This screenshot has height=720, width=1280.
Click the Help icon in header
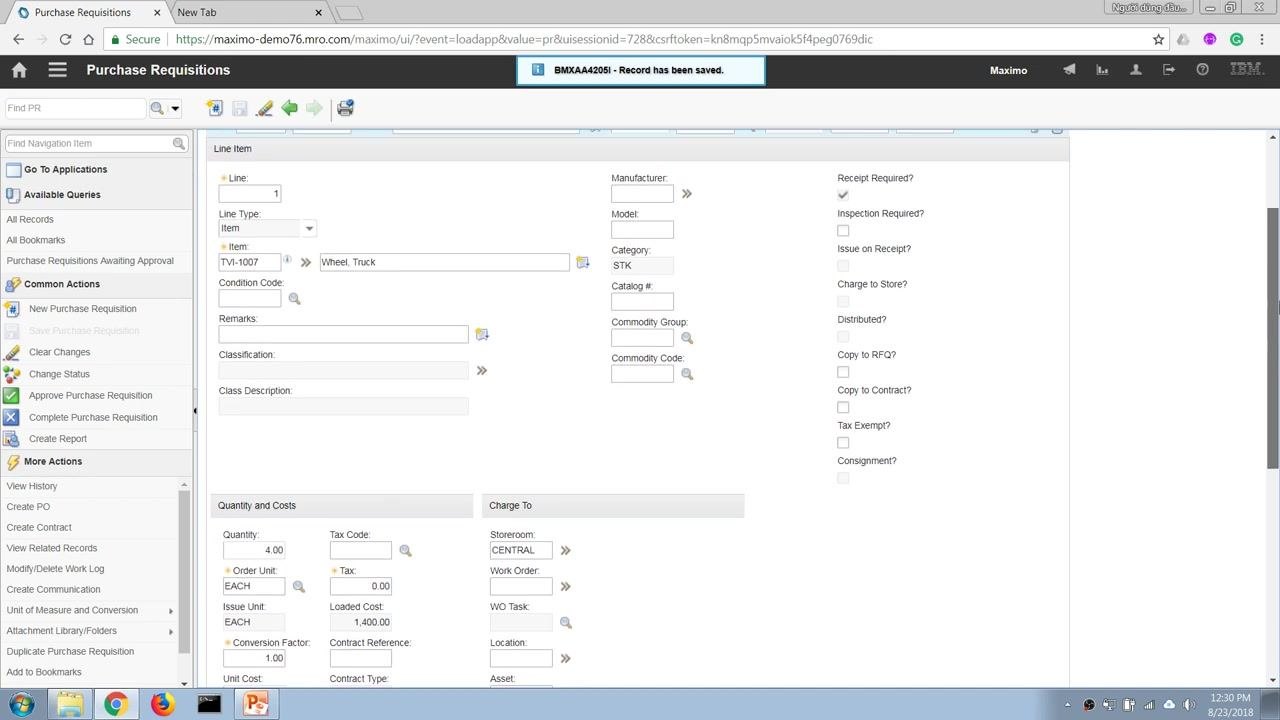coord(1202,70)
